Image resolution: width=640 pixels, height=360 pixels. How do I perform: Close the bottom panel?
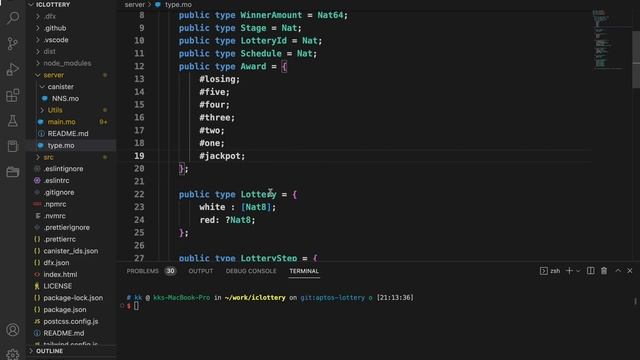pyautogui.click(x=630, y=271)
